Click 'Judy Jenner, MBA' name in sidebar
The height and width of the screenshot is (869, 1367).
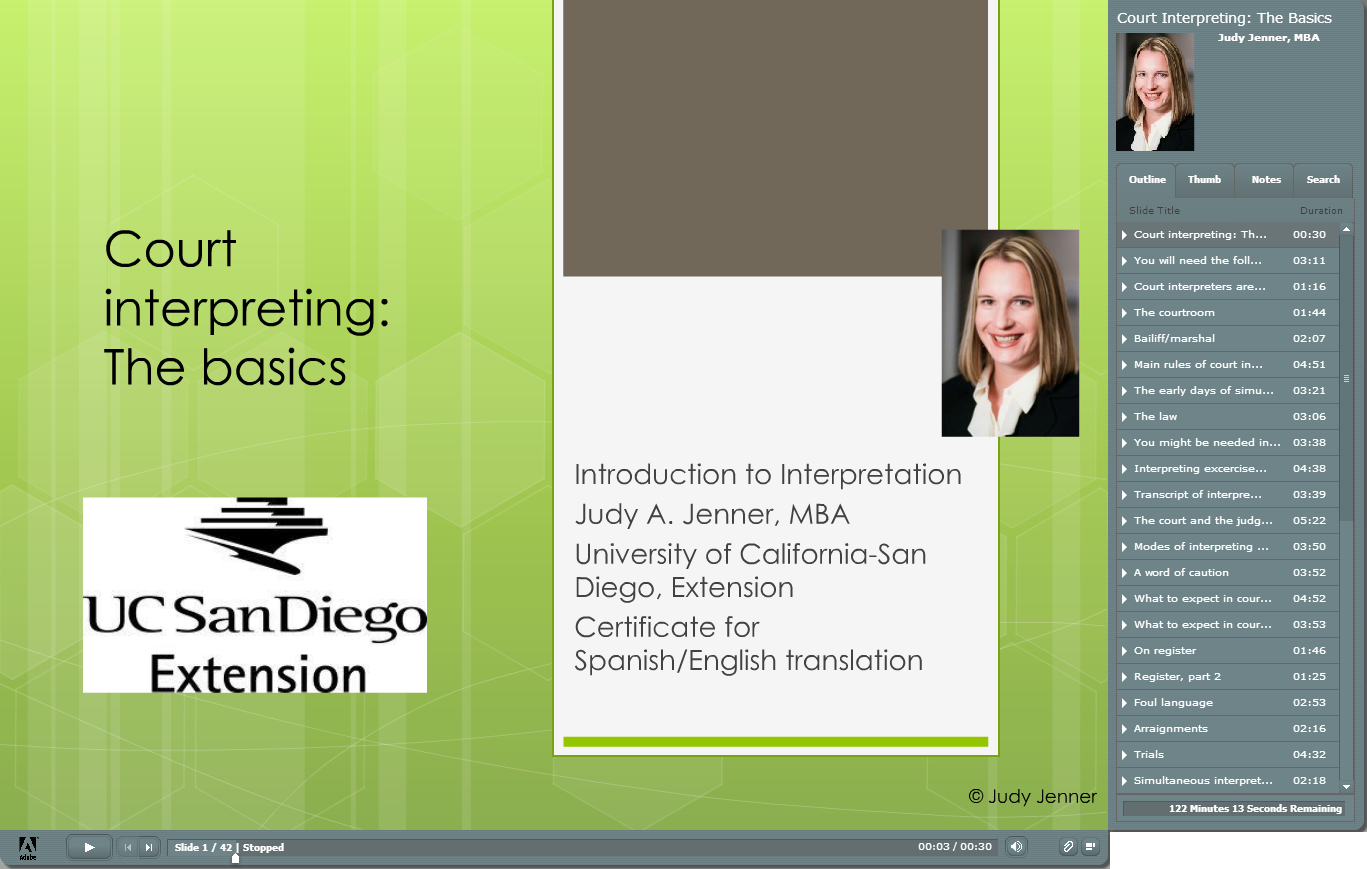1268,38
